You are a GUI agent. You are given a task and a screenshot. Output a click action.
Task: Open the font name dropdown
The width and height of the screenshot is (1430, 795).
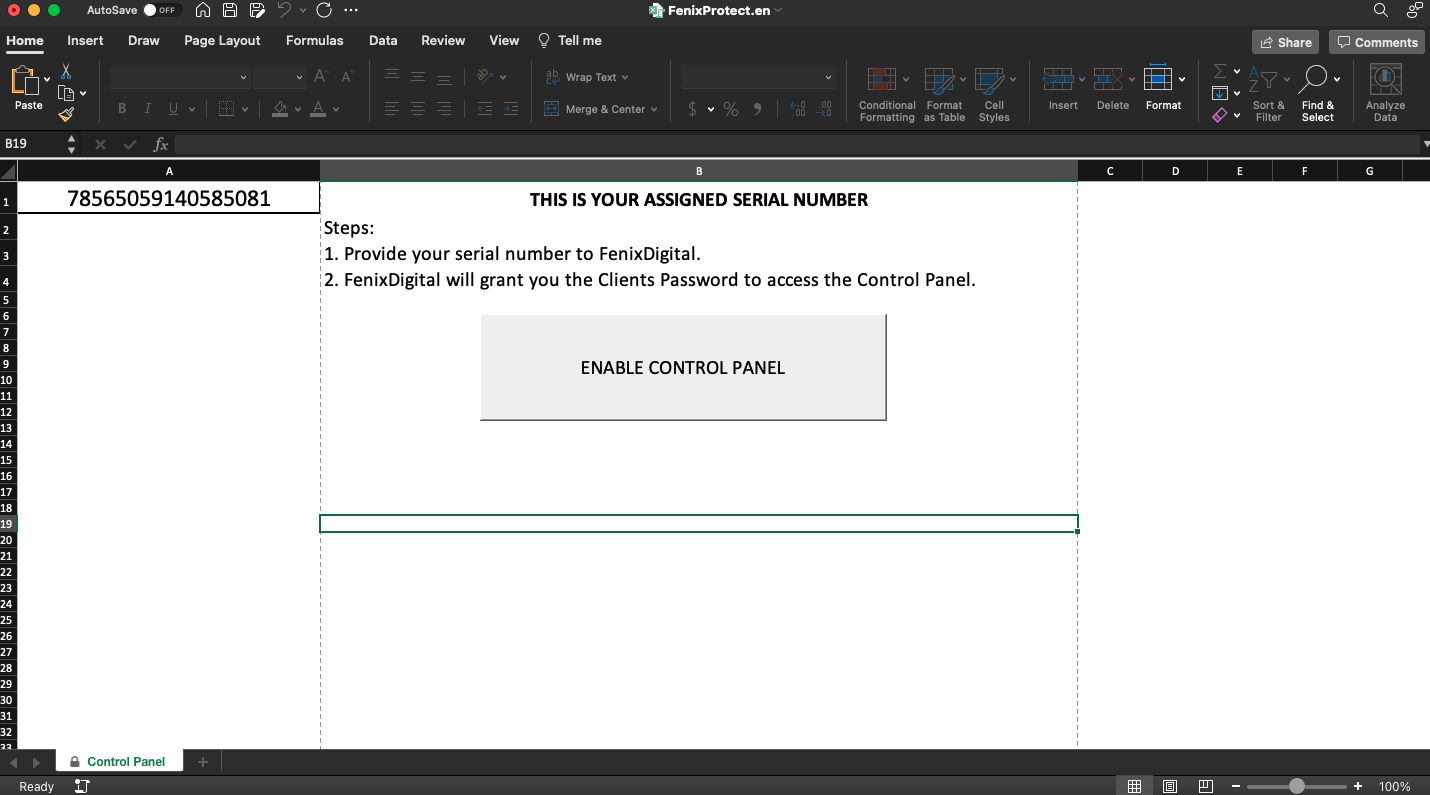pyautogui.click(x=243, y=77)
